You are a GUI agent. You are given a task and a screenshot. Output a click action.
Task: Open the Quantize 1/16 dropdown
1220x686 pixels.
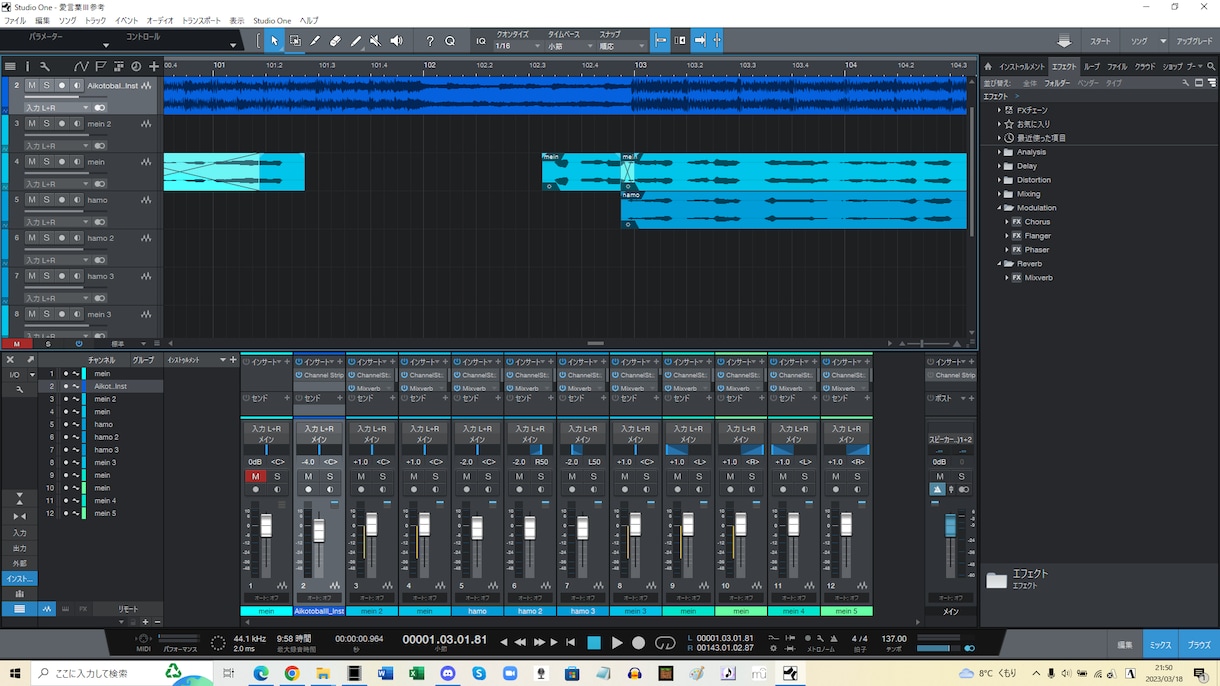pos(518,46)
